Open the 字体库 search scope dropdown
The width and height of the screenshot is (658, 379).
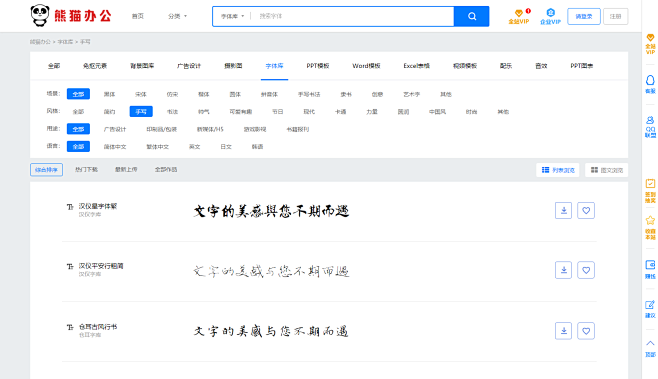point(232,16)
